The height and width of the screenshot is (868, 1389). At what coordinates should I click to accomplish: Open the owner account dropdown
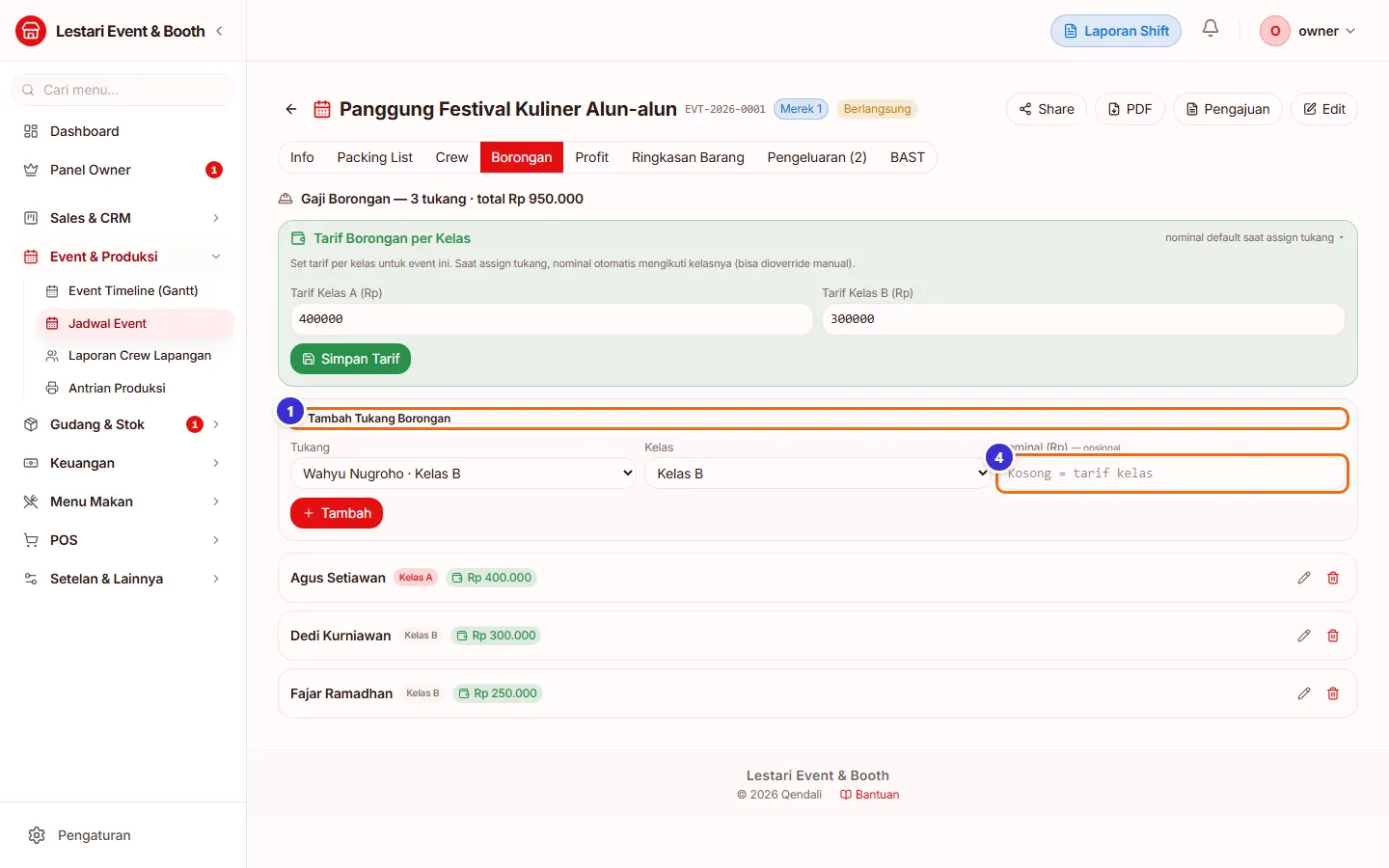point(1310,31)
